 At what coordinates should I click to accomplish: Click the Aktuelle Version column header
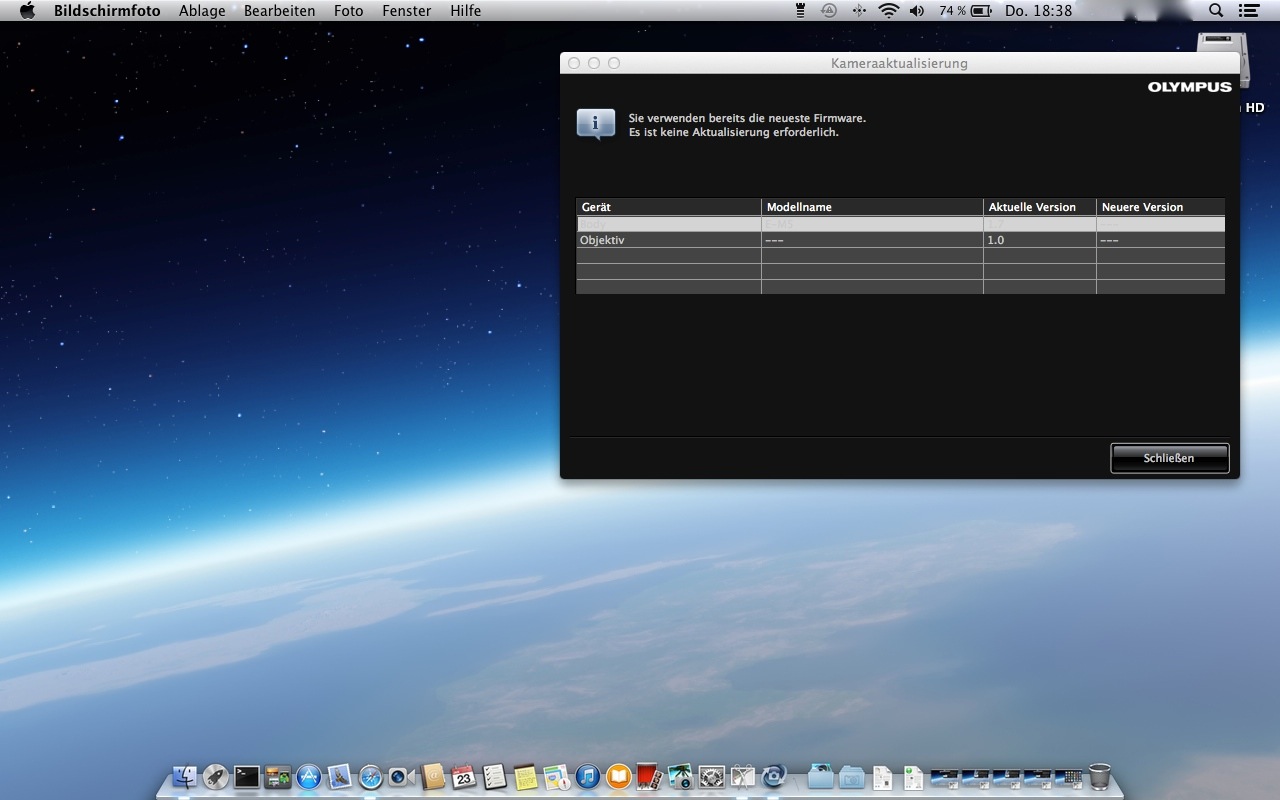click(x=1038, y=207)
